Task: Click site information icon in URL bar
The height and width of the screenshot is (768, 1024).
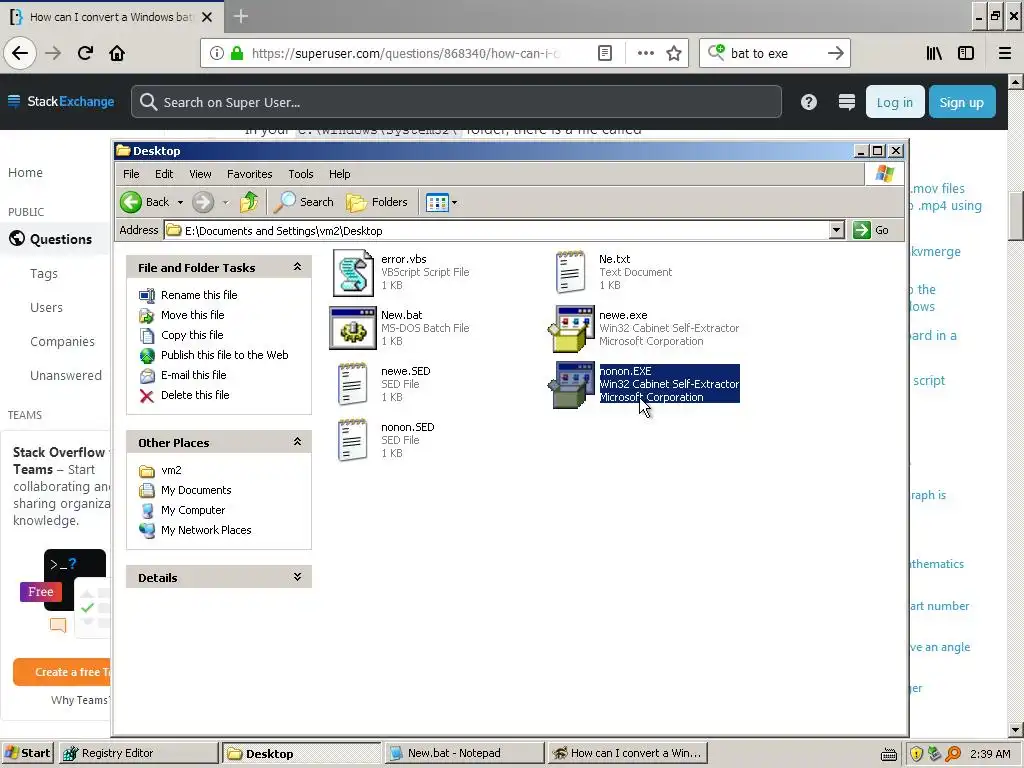Action: [216, 53]
